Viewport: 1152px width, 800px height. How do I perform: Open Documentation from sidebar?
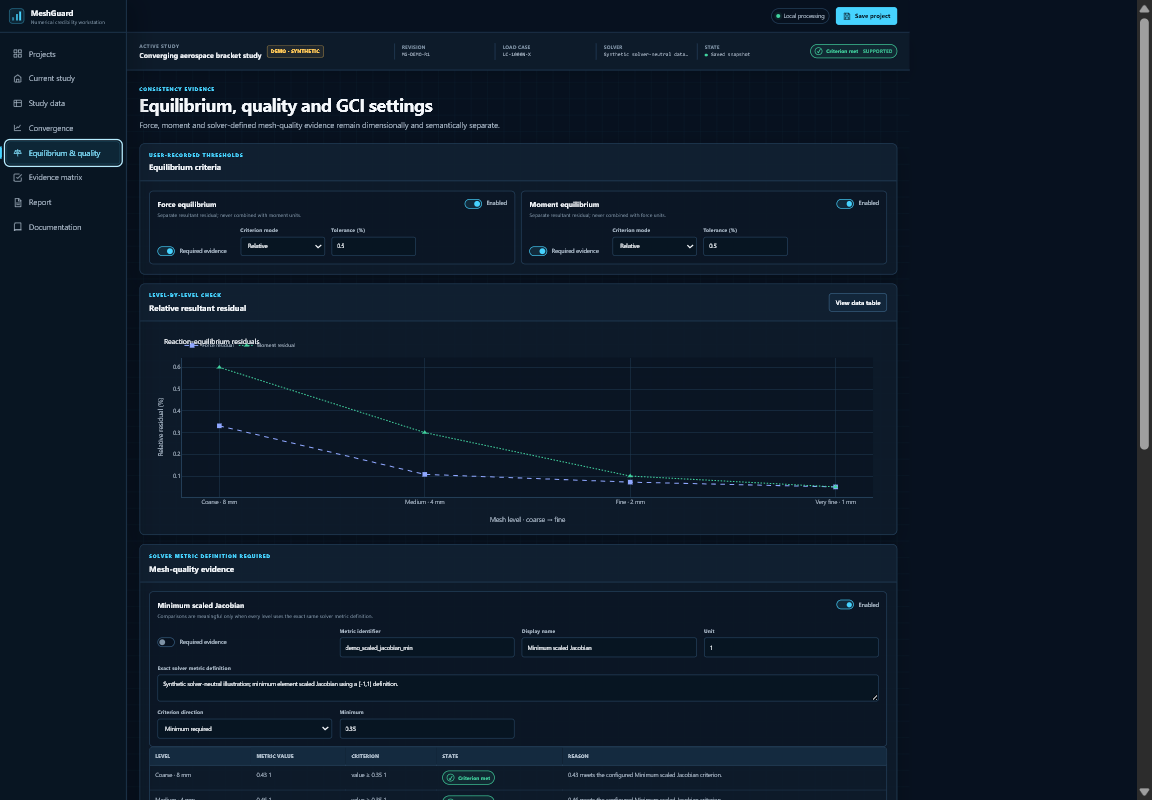(x=63, y=227)
